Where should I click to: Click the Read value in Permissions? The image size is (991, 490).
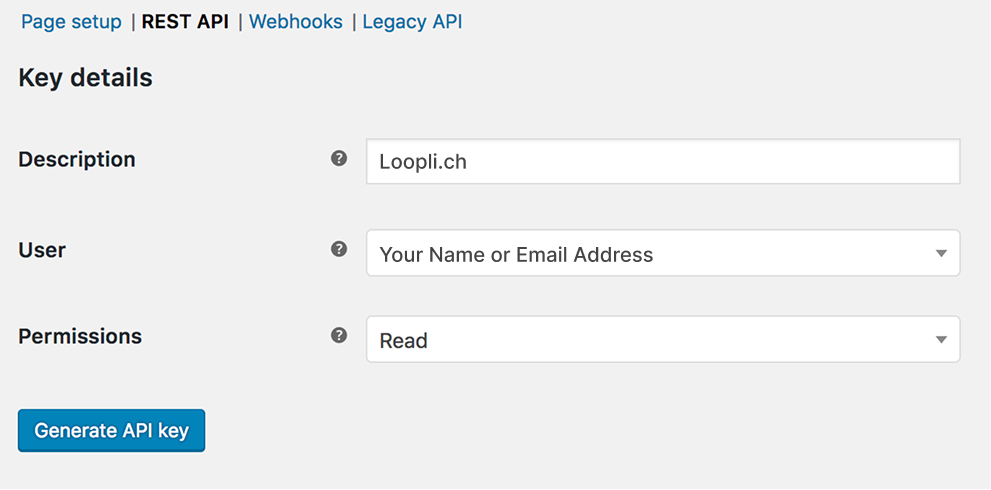coord(403,341)
